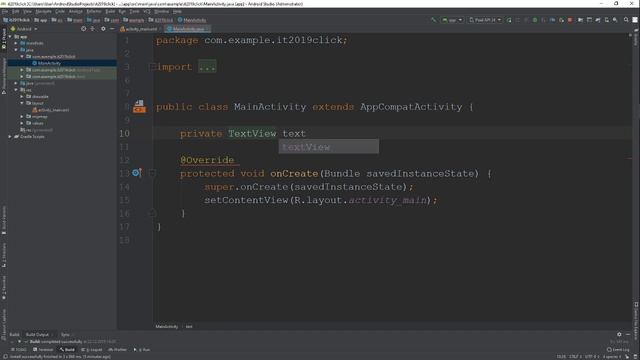Expand the Build completed successfully node
The width and height of the screenshot is (640, 360).
tap(19, 342)
